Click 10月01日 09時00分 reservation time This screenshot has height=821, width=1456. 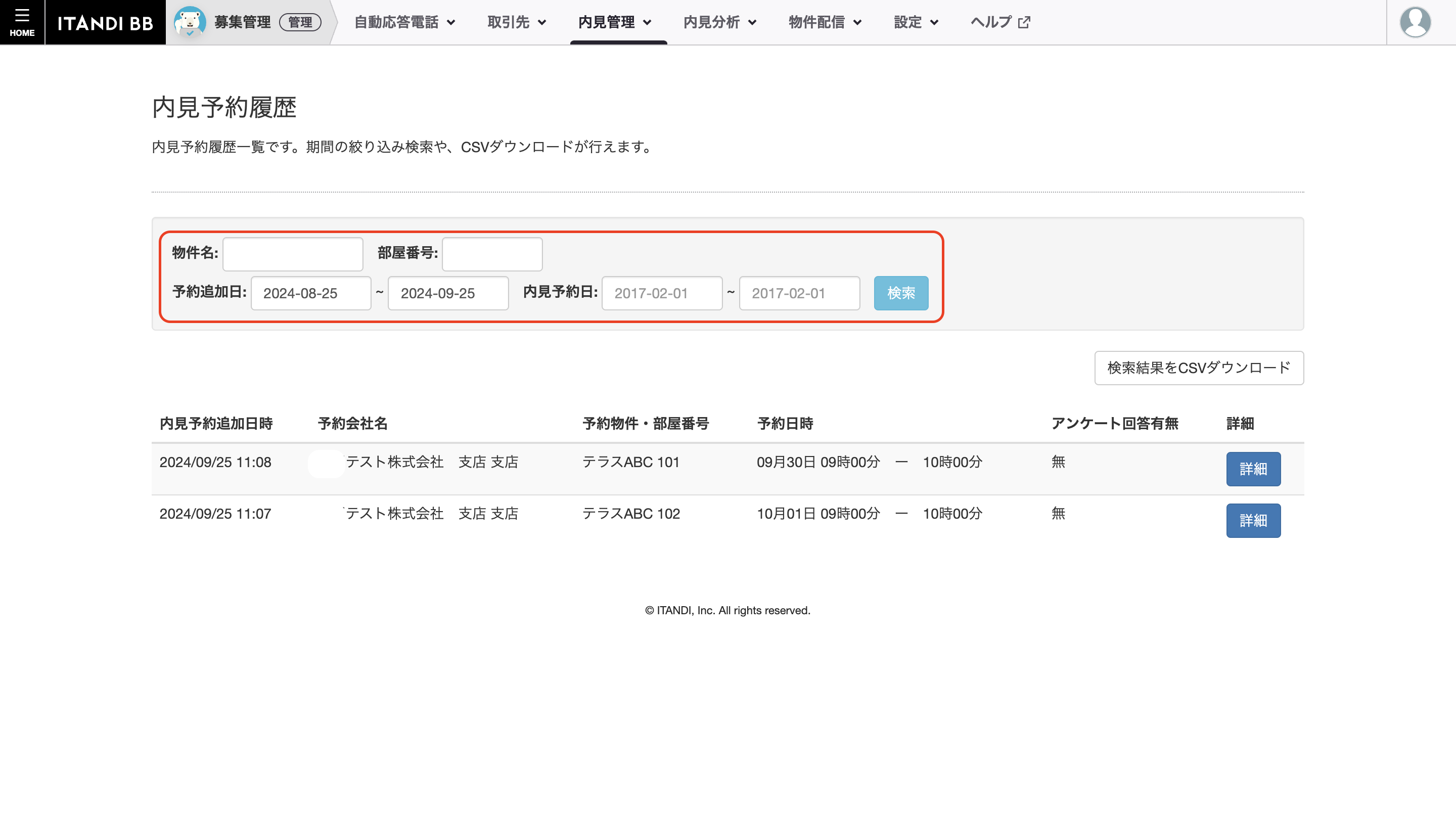pos(870,514)
